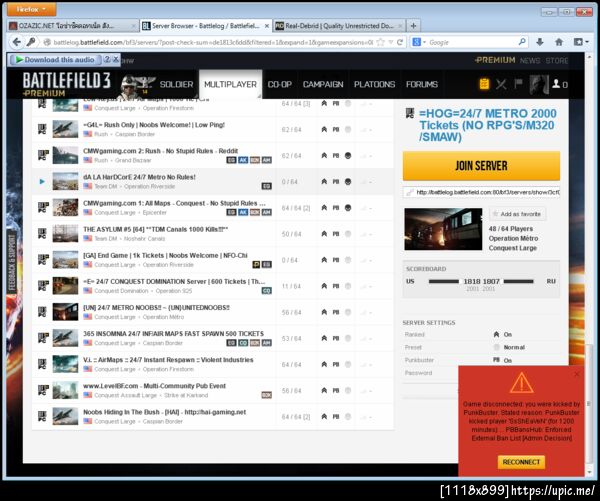
Task: Click Download this audio button
Action: [55, 60]
